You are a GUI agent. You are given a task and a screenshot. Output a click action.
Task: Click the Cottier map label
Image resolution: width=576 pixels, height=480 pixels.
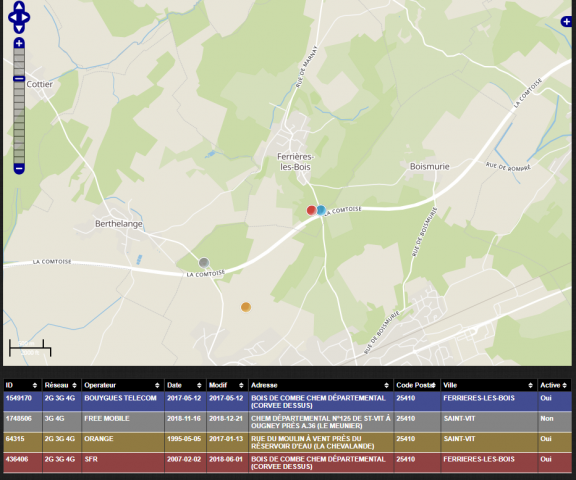tap(40, 84)
